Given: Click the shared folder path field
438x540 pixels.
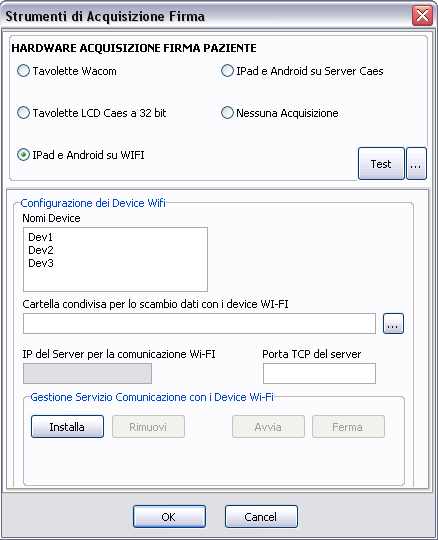Looking at the screenshot, I should pyautogui.click(x=199, y=323).
